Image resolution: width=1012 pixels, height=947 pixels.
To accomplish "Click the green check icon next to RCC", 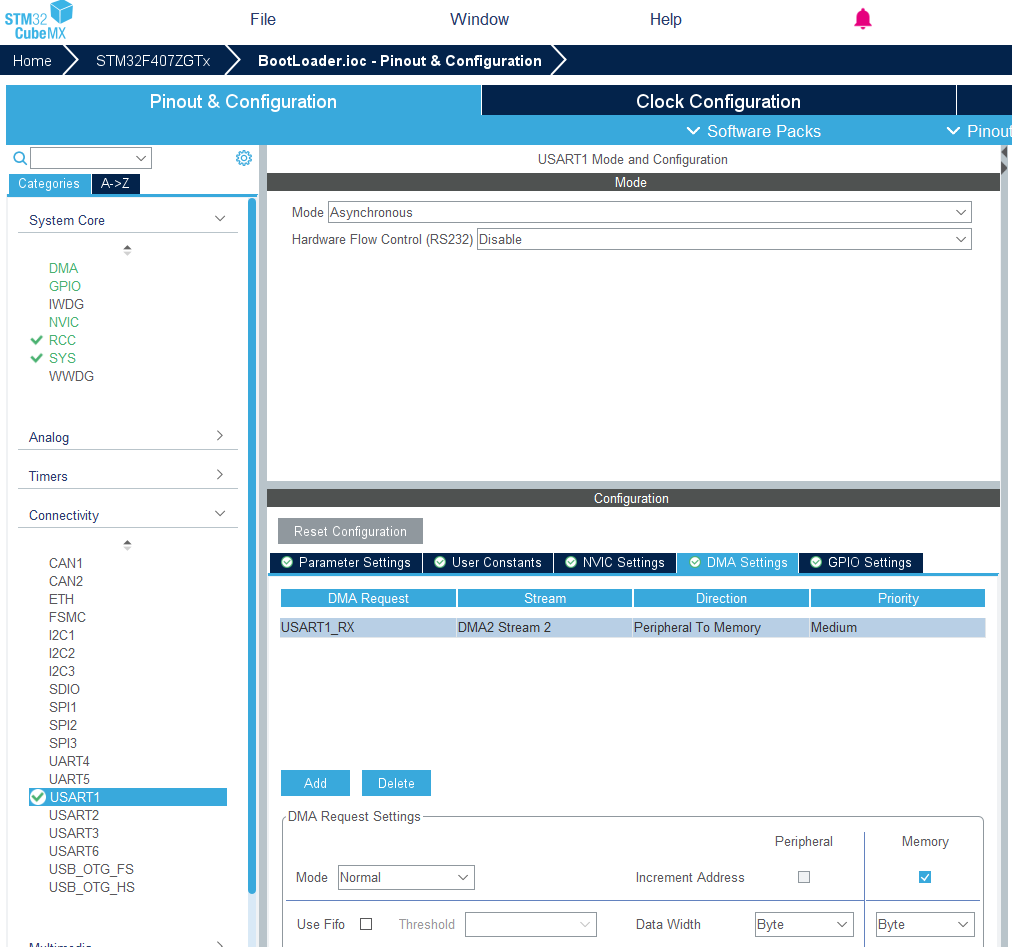I will 37,340.
